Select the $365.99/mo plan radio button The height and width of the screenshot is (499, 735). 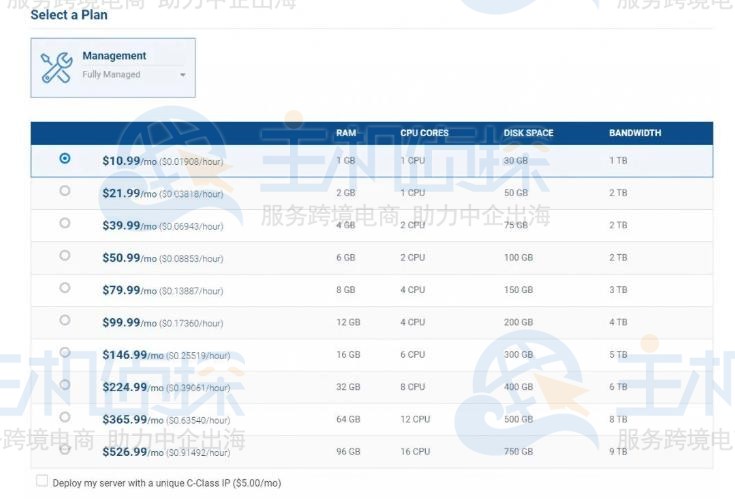[65, 417]
